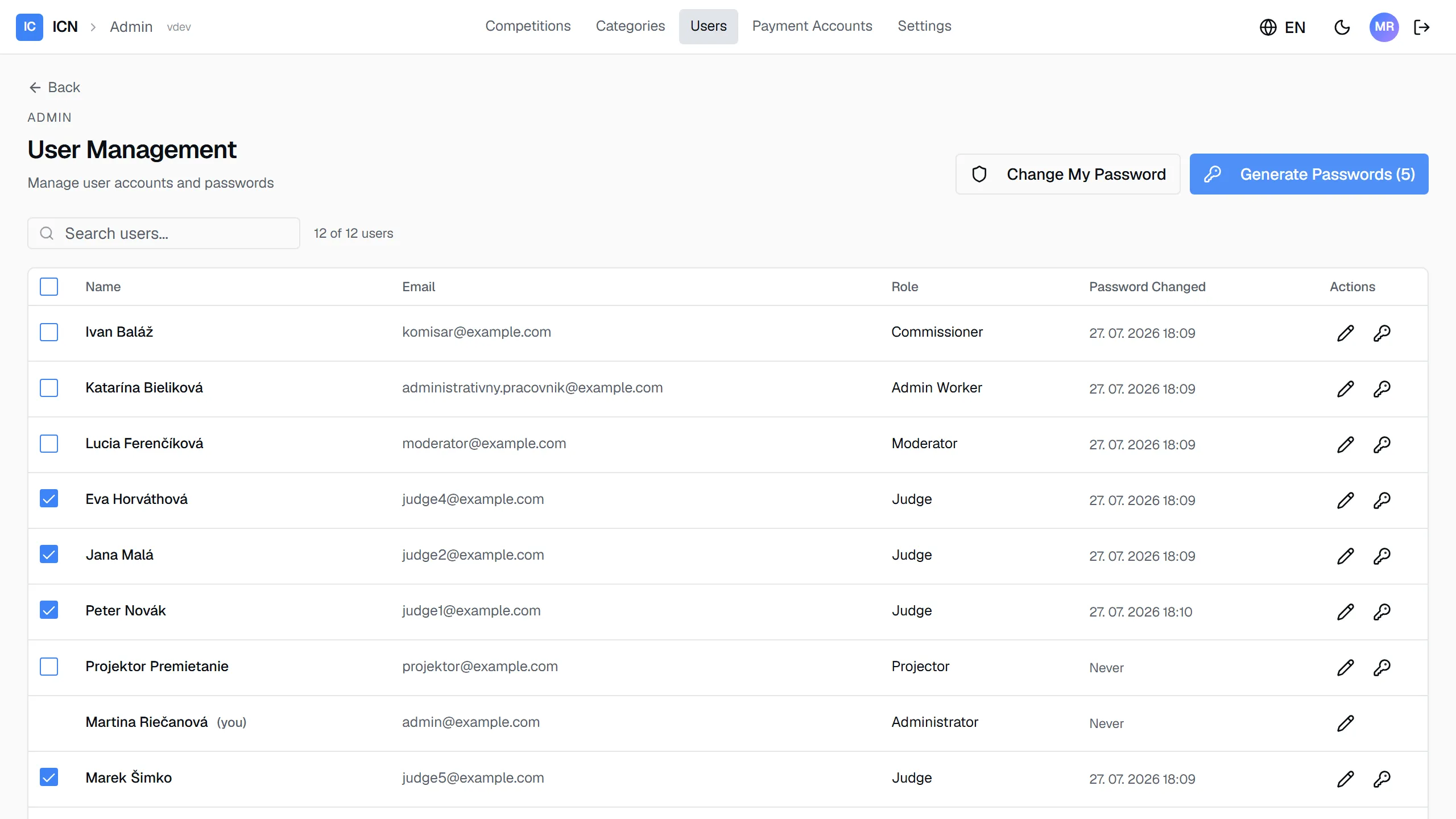Click administrativny.pracovnik@example.com email cell

coord(532,388)
